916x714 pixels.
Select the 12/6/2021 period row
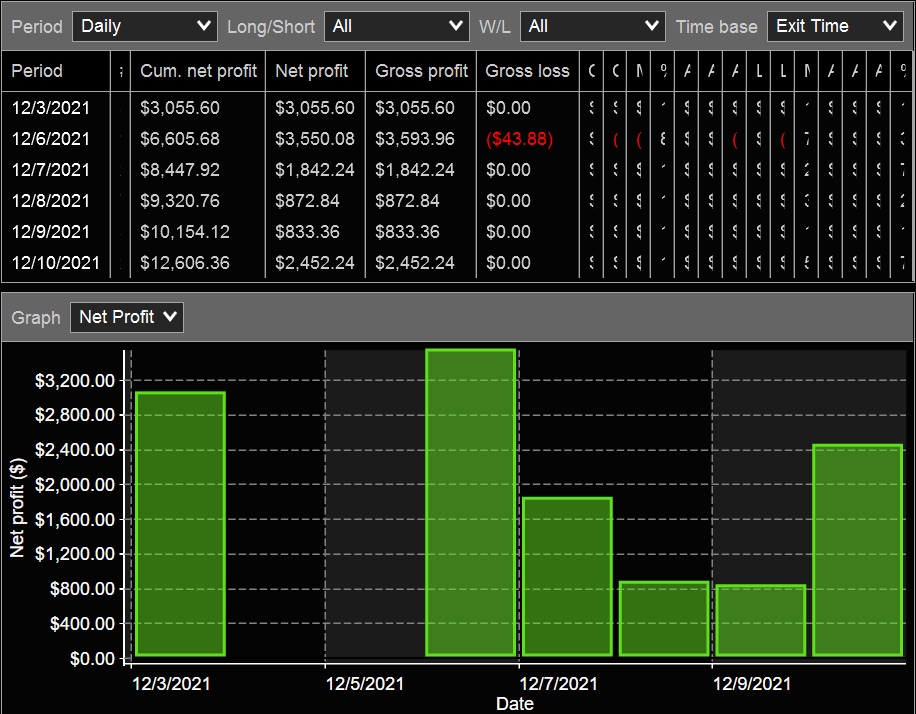(x=51, y=139)
